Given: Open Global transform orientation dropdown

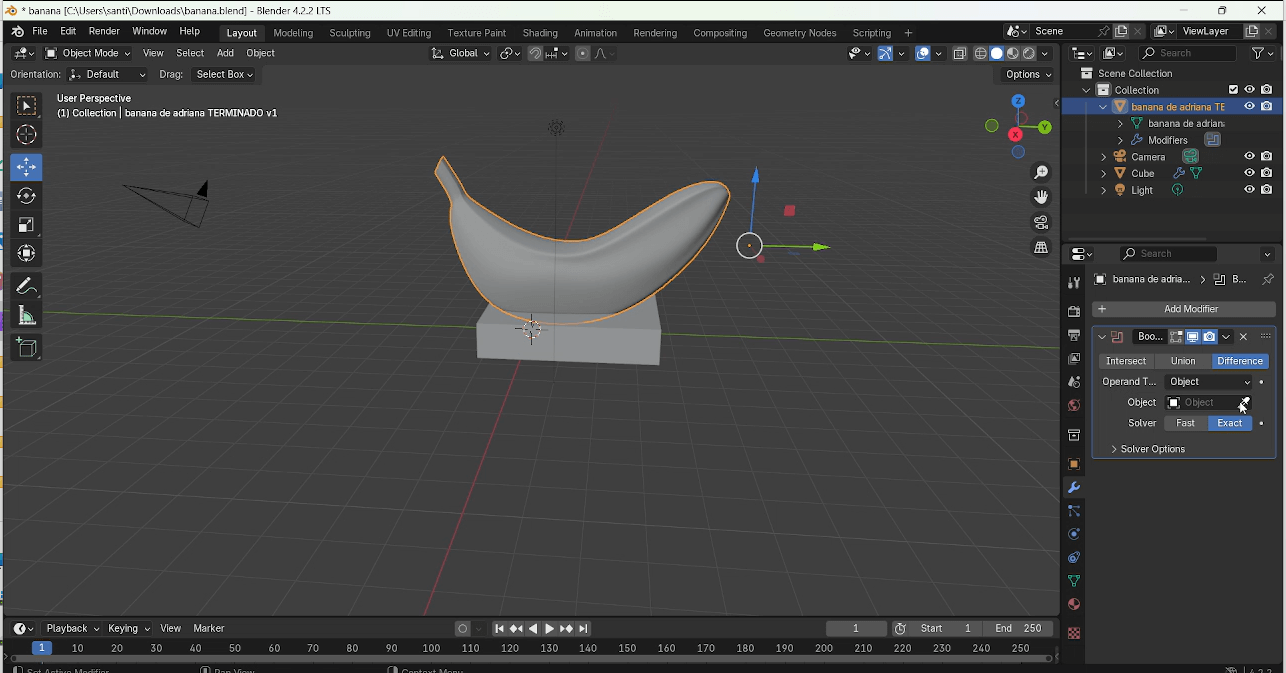Looking at the screenshot, I should tap(461, 53).
